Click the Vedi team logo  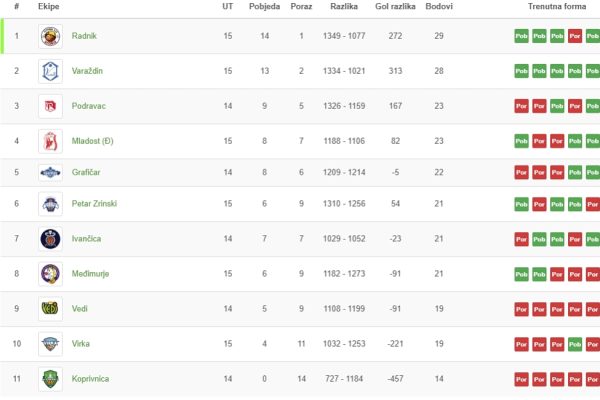pos(51,309)
